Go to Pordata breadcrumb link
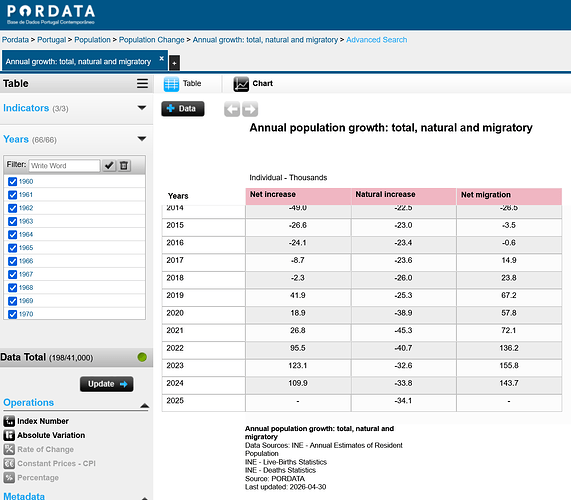571x500 pixels. click(x=15, y=40)
